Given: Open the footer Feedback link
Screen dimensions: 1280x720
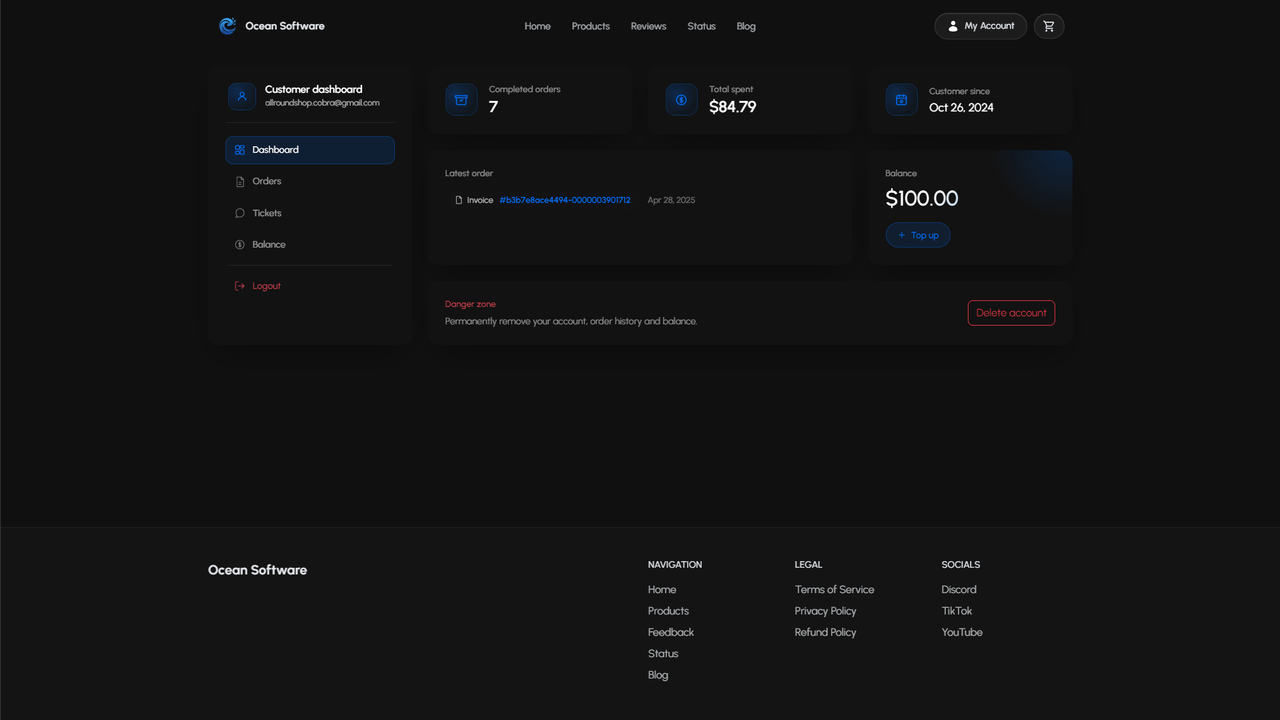Looking at the screenshot, I should tap(671, 632).
